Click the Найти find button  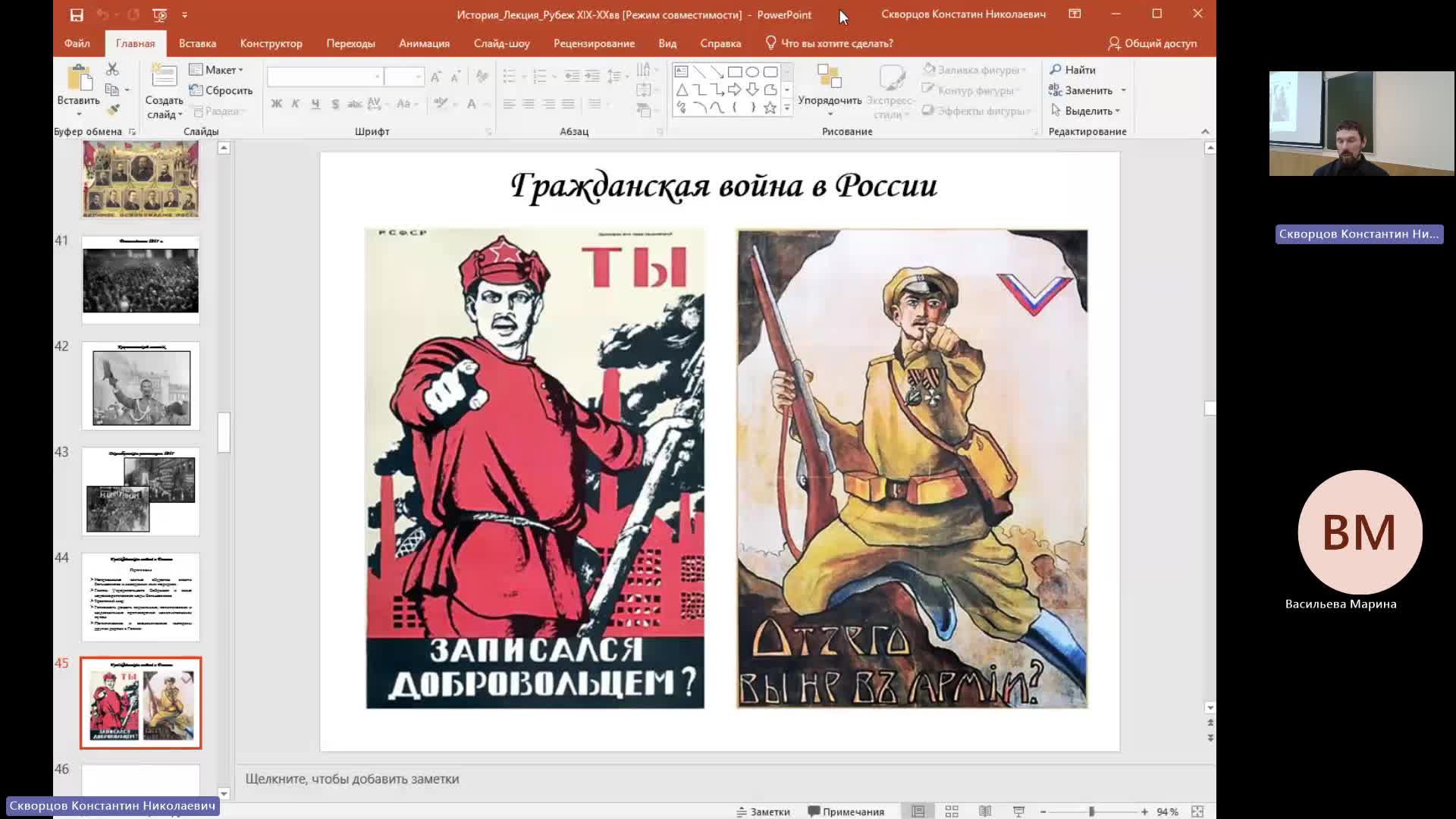(x=1072, y=70)
